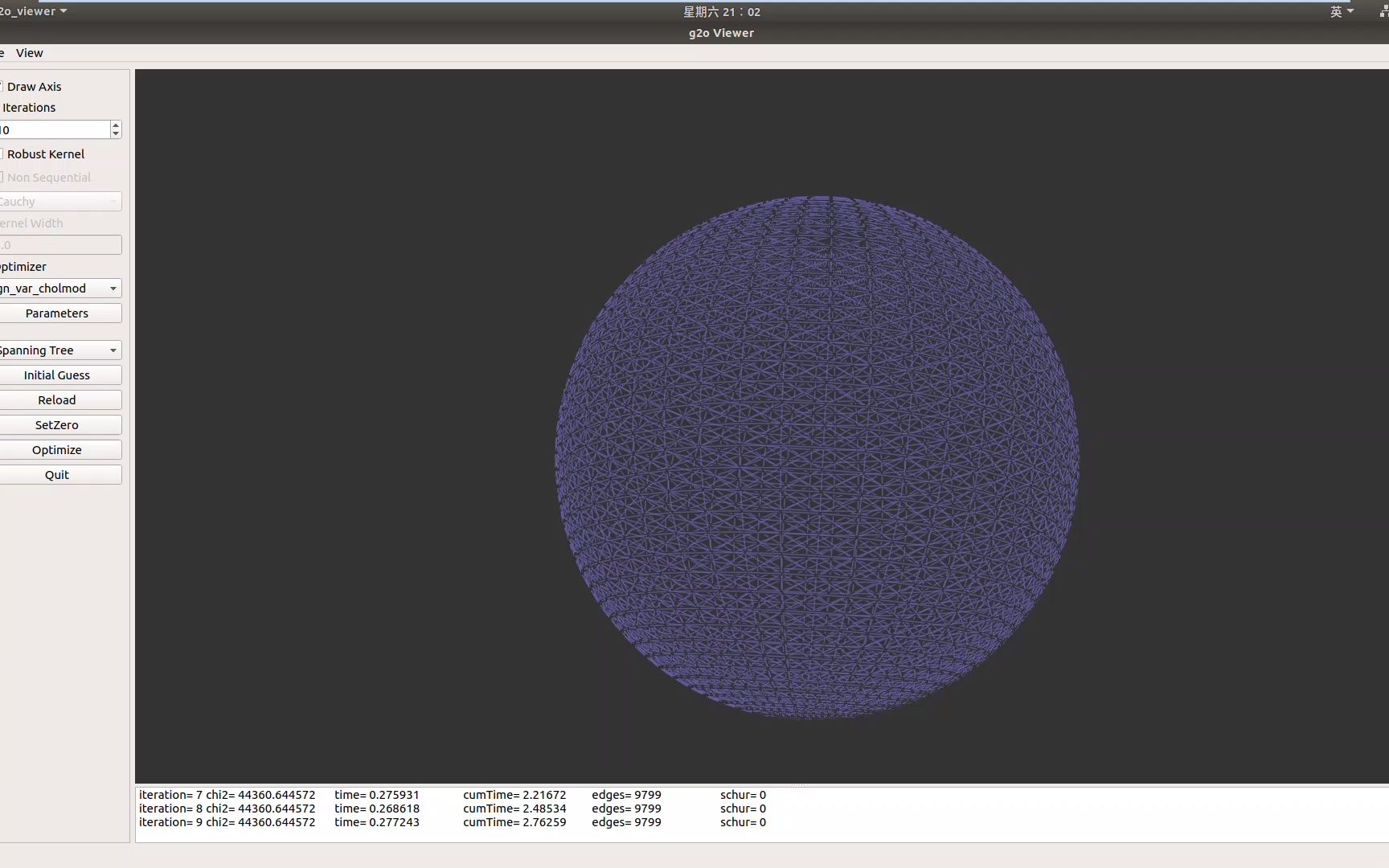
Task: Click the Iterations label
Action: [x=29, y=108]
